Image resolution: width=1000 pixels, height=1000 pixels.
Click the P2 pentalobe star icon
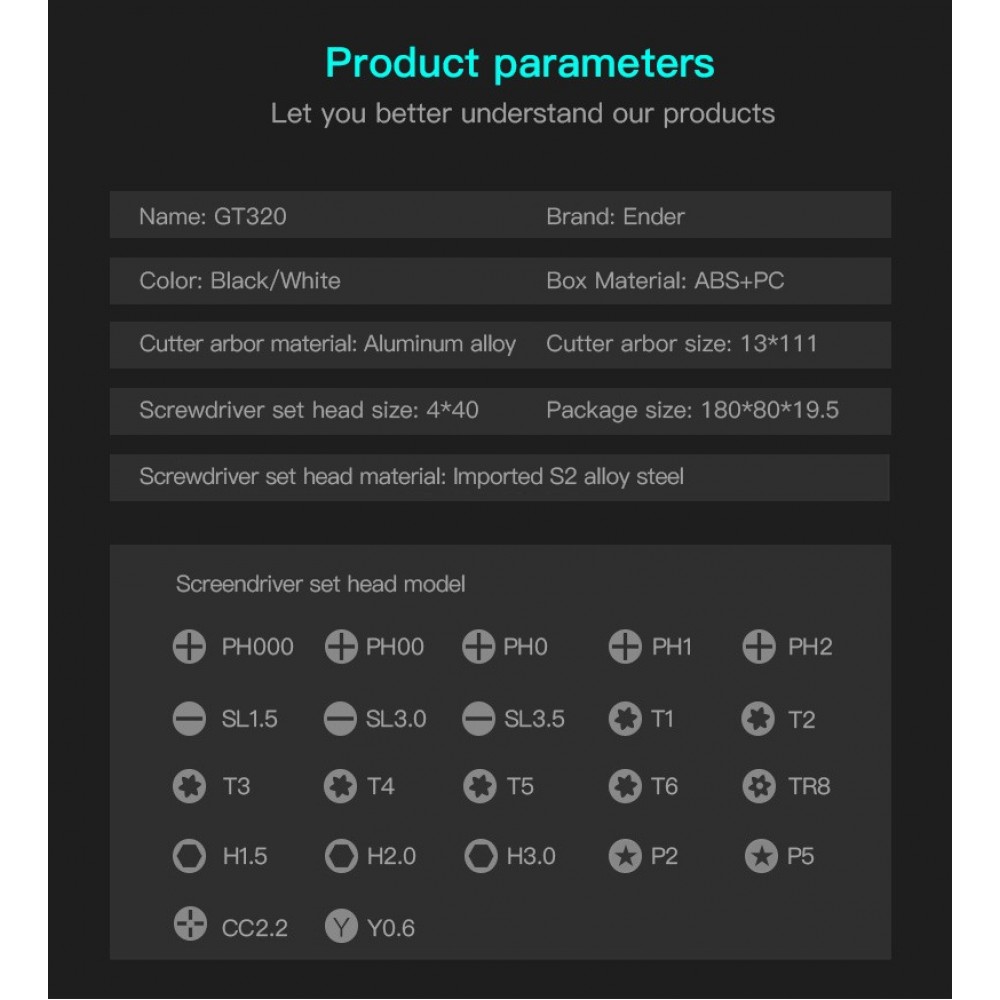pos(625,856)
